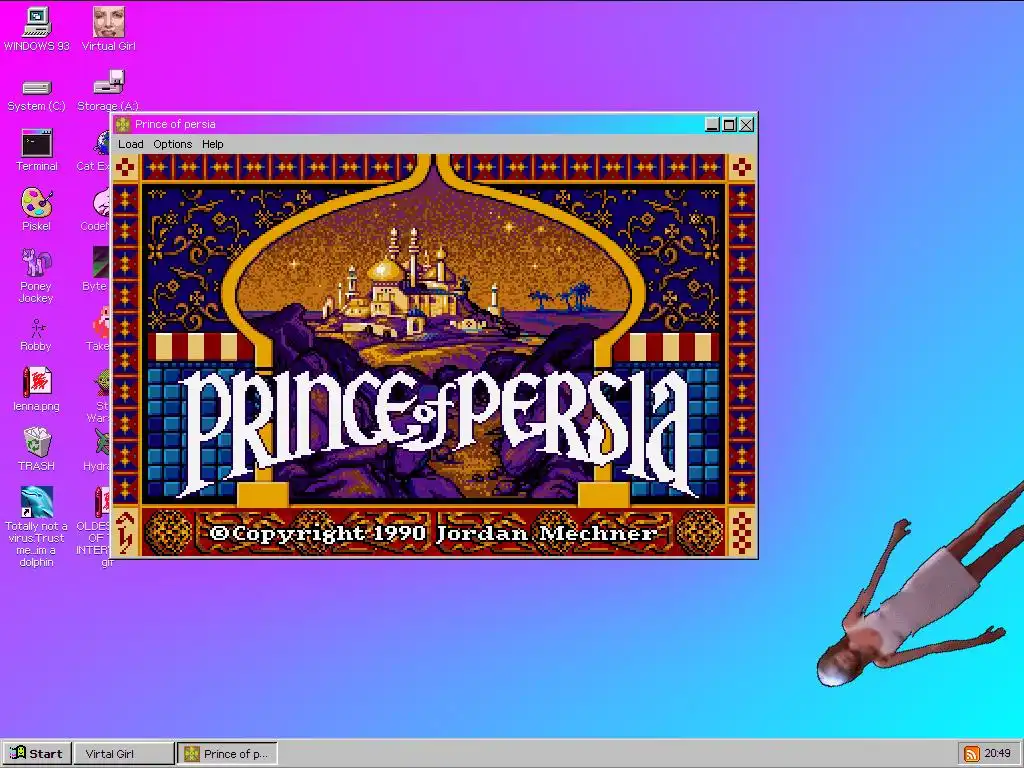
Task: Click the 20:49 taskbar clock
Action: [x=997, y=754]
